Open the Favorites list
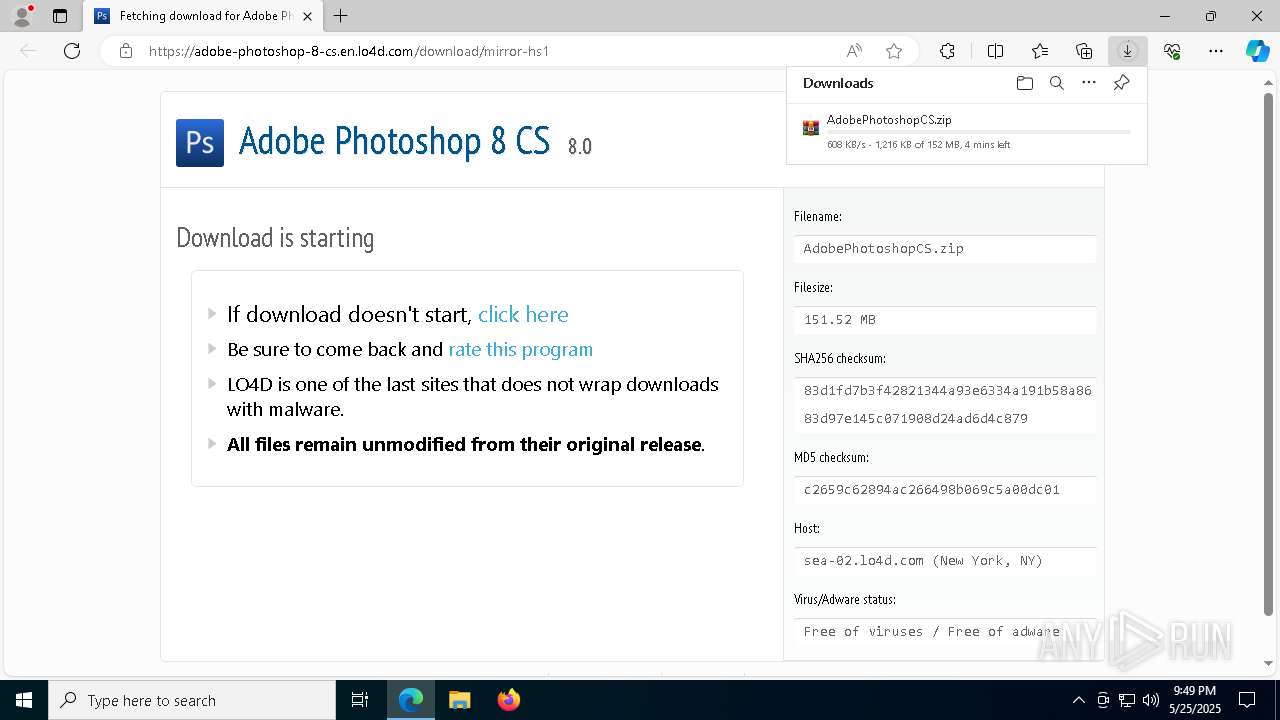This screenshot has width=1280, height=720. (x=1040, y=51)
